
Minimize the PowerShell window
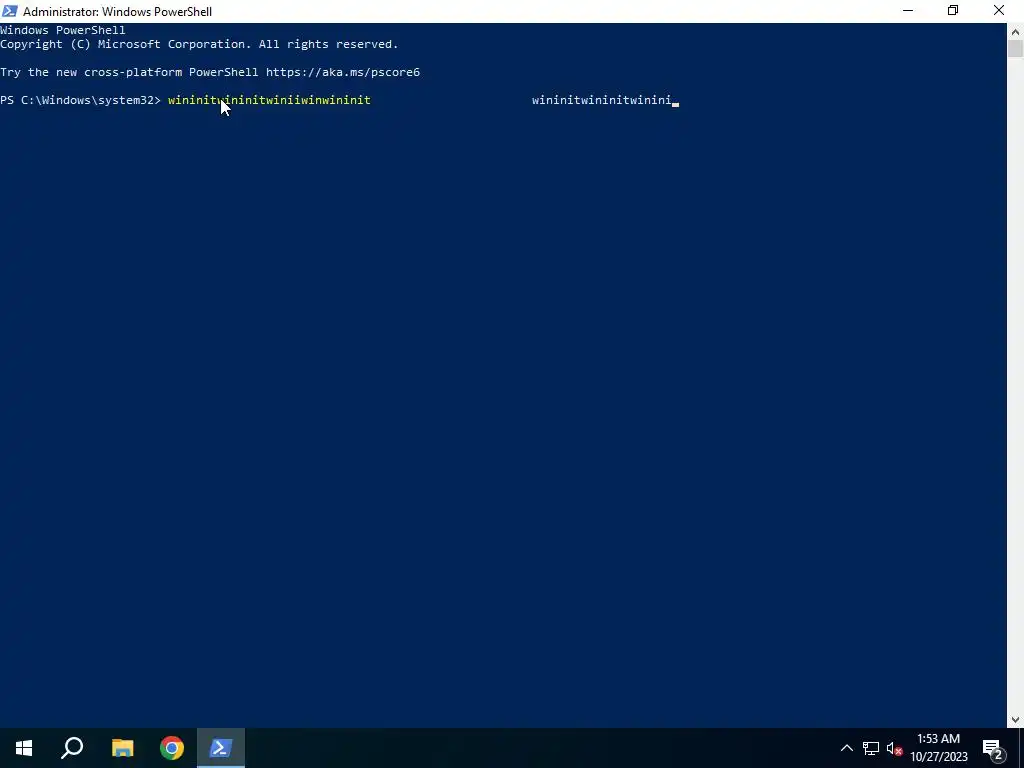click(x=908, y=10)
